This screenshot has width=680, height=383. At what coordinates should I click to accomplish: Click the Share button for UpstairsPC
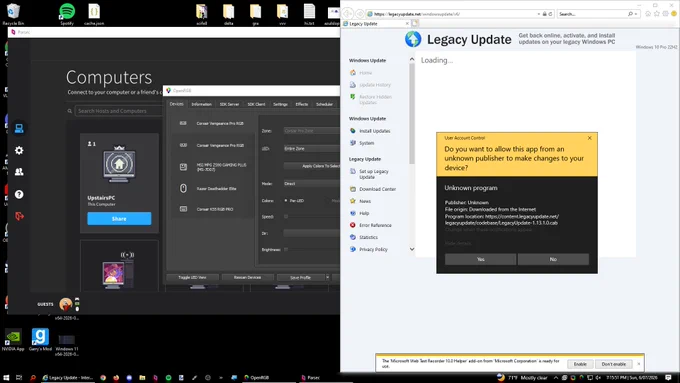[x=119, y=219]
